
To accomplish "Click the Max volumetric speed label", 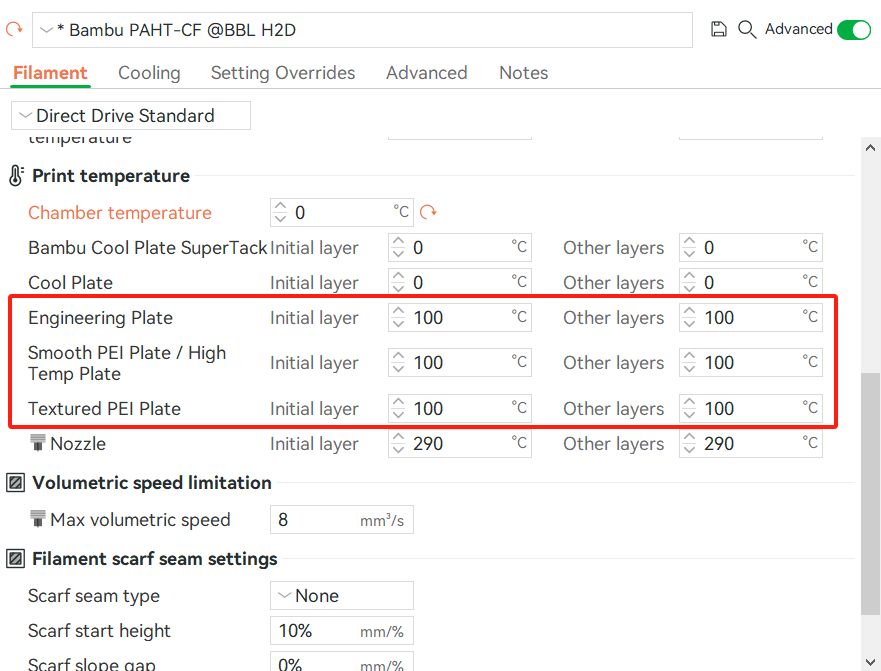I will [140, 520].
